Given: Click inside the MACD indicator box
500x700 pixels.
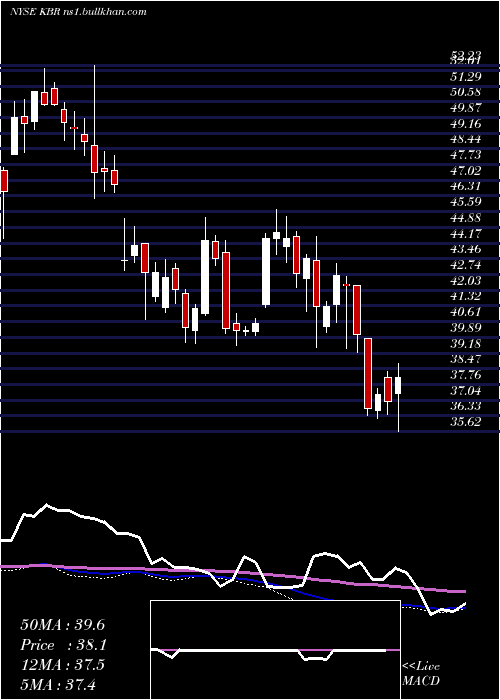Looking at the screenshot, I should (275, 650).
